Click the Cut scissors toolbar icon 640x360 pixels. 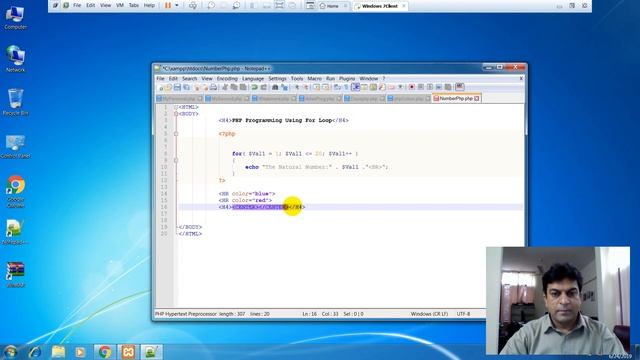224,87
